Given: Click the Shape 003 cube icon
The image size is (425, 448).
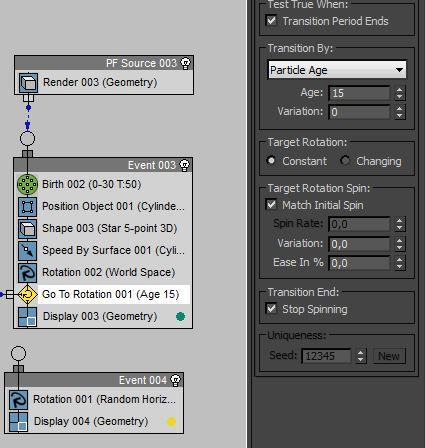Looking at the screenshot, I should 27,228.
